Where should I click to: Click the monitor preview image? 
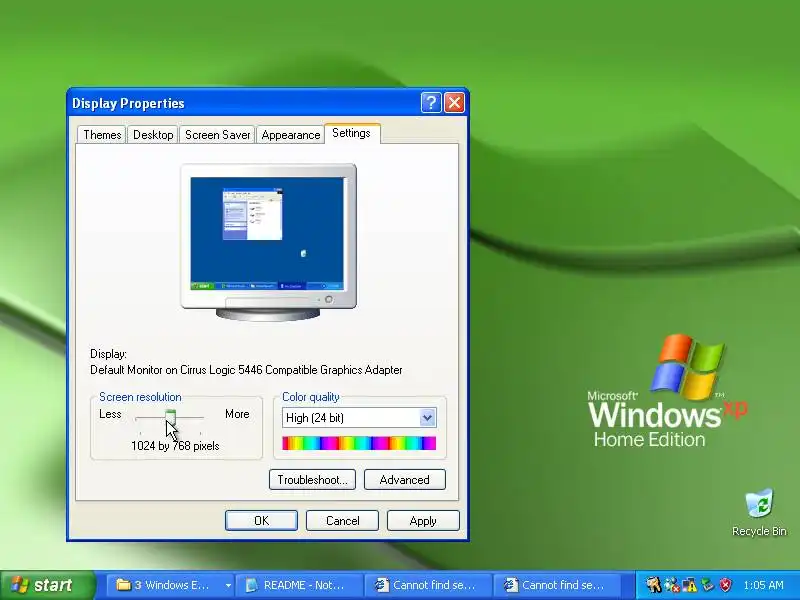tap(268, 242)
